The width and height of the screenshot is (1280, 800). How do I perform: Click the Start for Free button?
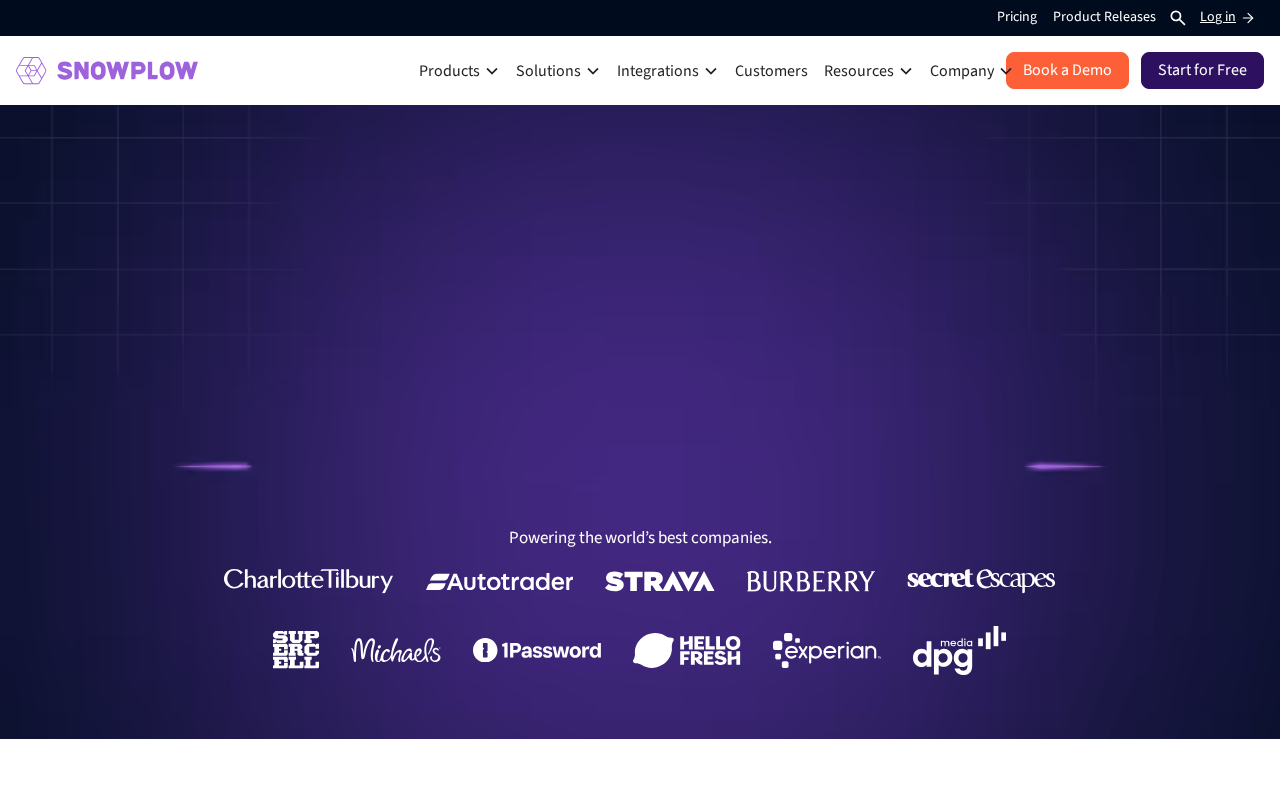pos(1202,71)
